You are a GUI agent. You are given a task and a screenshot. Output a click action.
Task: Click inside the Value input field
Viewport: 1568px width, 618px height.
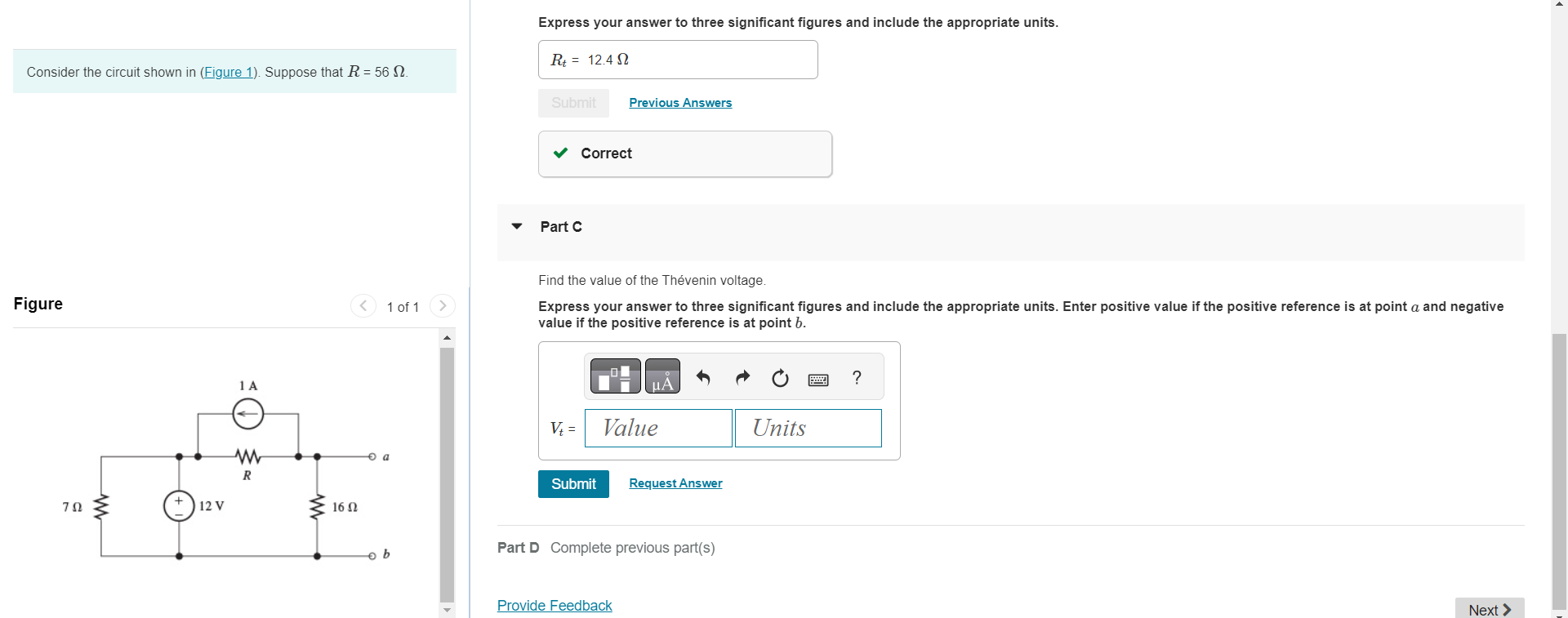(657, 428)
